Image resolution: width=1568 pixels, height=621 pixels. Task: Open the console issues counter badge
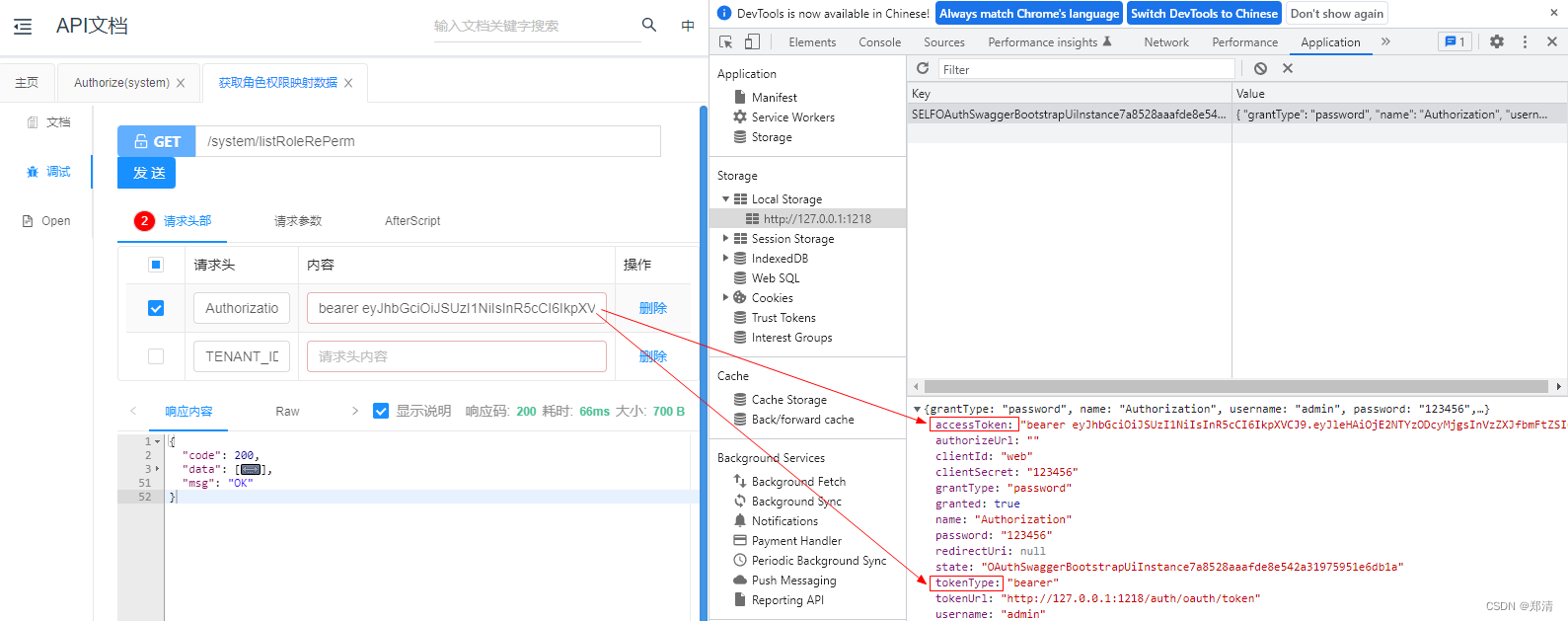tap(1455, 41)
